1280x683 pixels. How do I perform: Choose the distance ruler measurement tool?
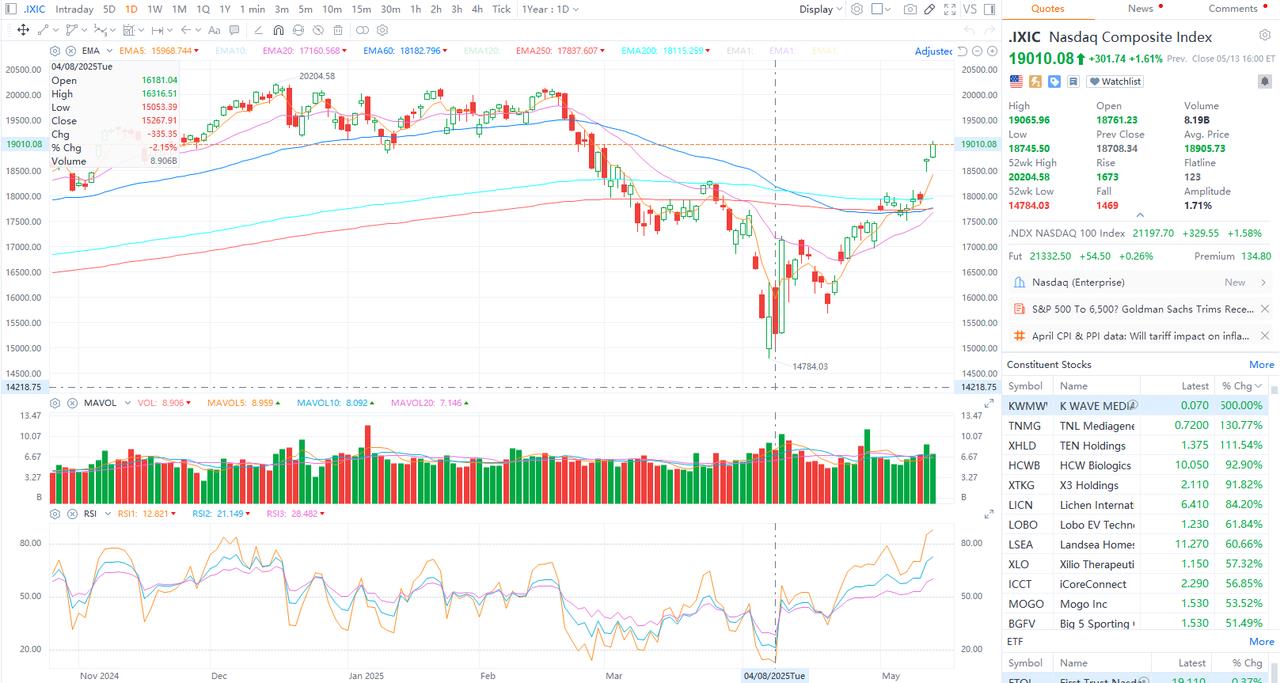point(157,30)
